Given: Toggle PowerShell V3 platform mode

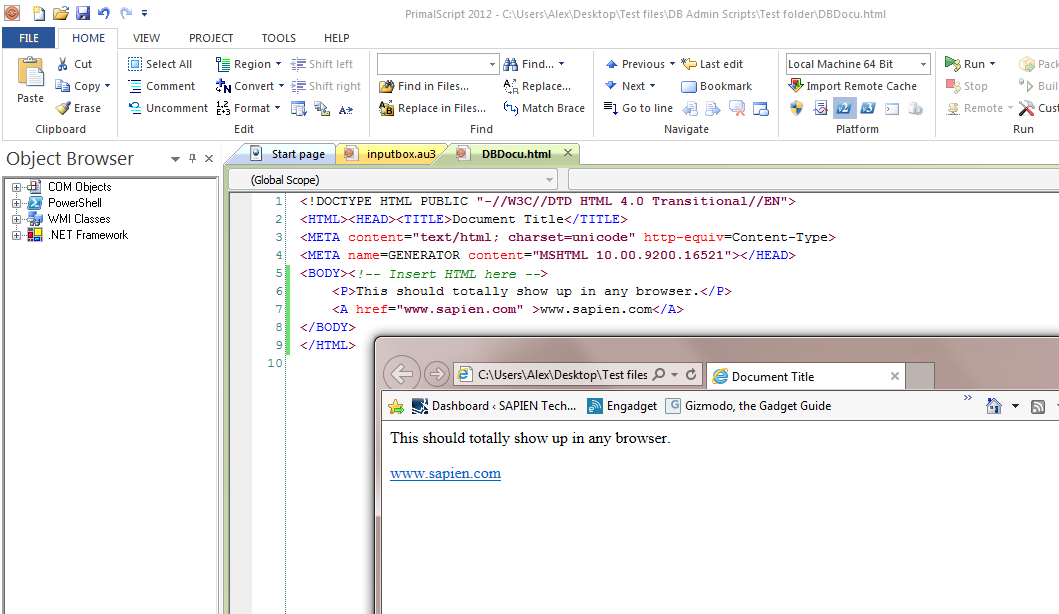Looking at the screenshot, I should pyautogui.click(x=868, y=108).
